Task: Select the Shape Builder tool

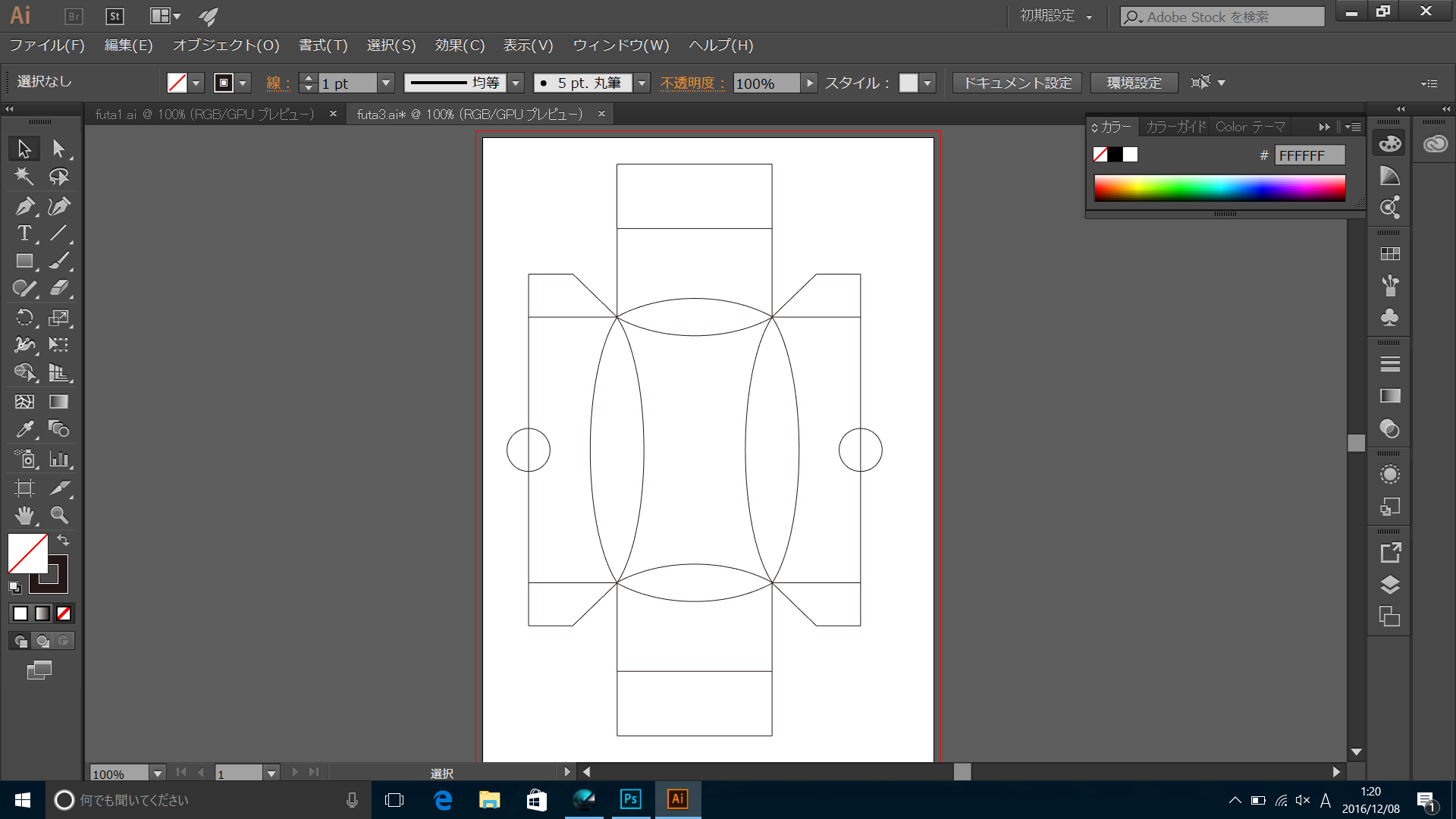Action: (24, 372)
